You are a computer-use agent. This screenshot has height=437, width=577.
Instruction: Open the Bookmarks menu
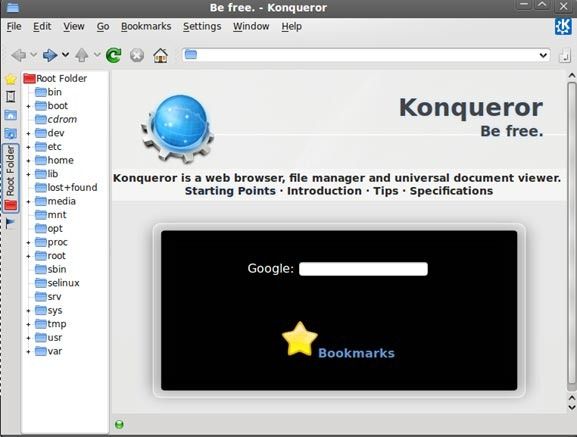click(x=146, y=26)
